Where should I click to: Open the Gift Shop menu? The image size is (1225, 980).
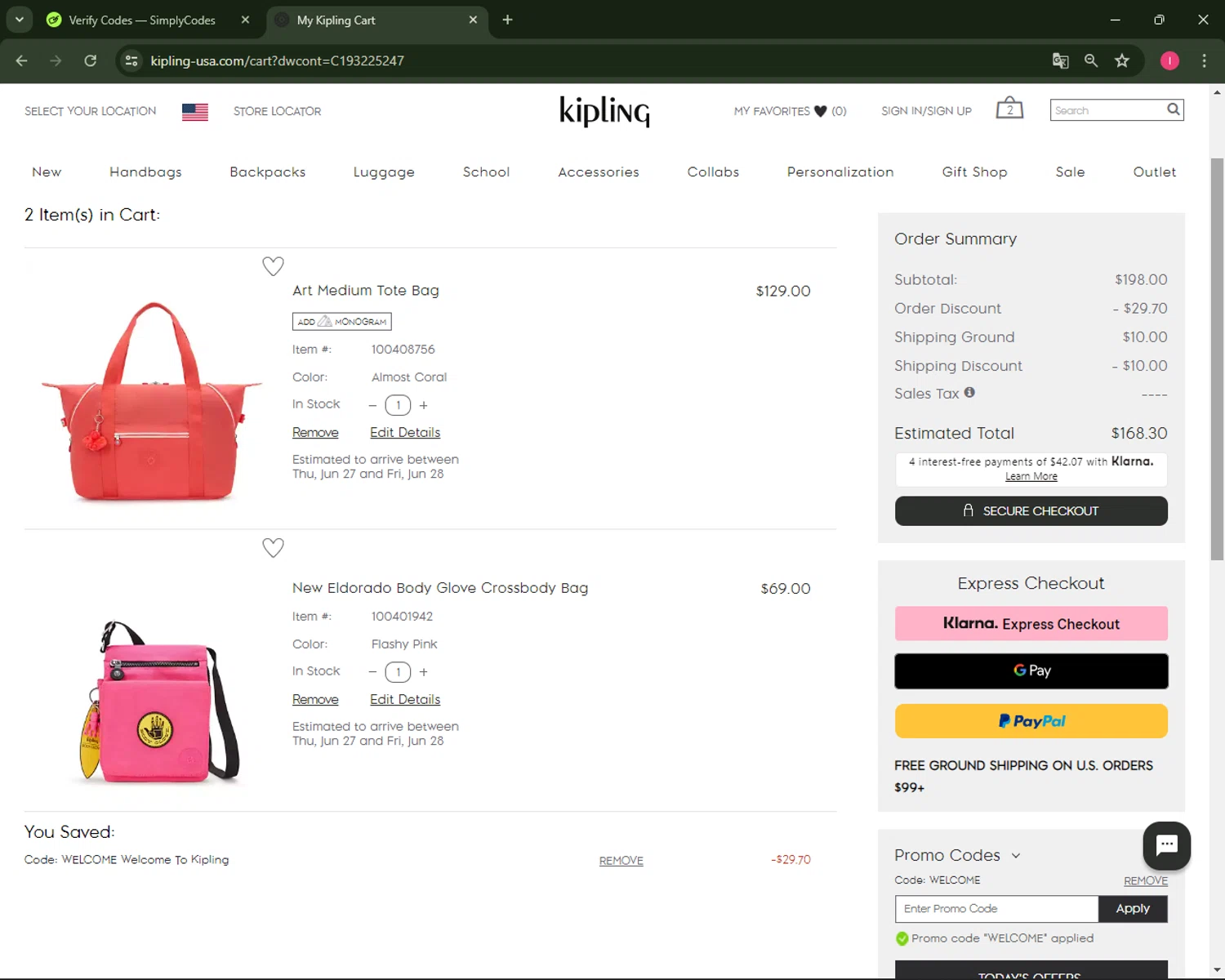974,171
